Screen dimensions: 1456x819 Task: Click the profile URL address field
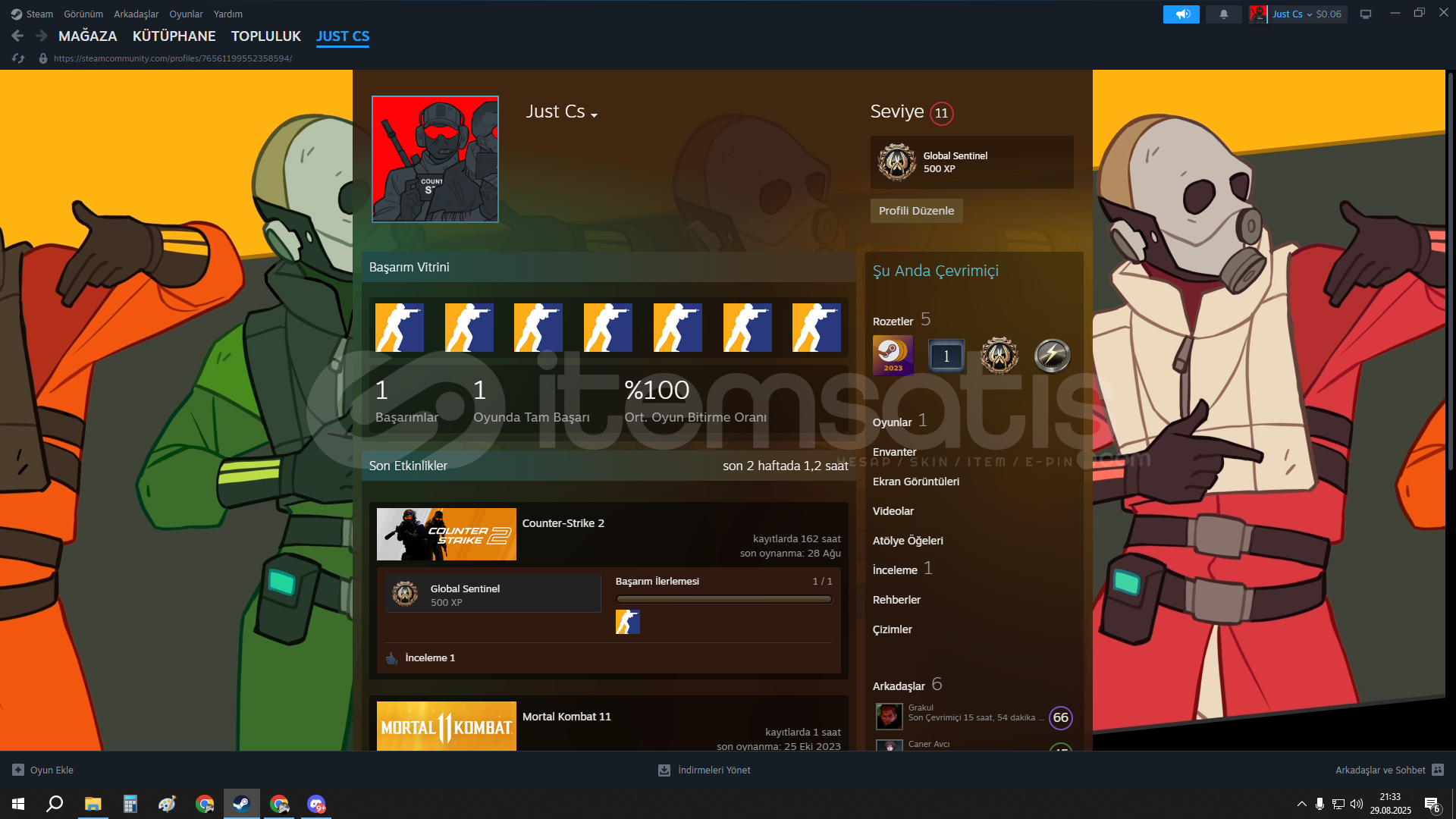173,58
